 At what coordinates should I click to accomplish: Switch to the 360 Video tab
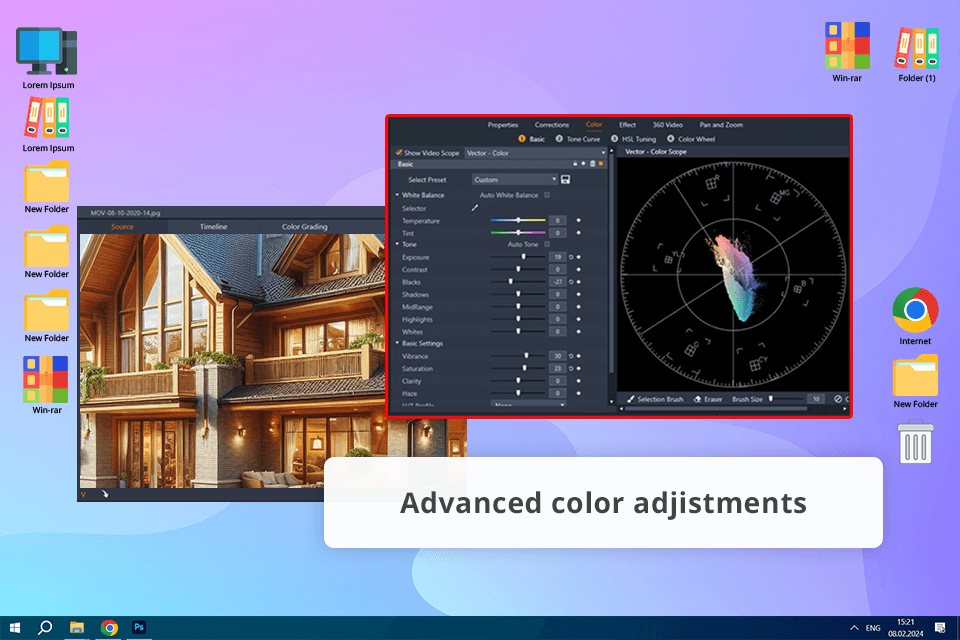[667, 125]
